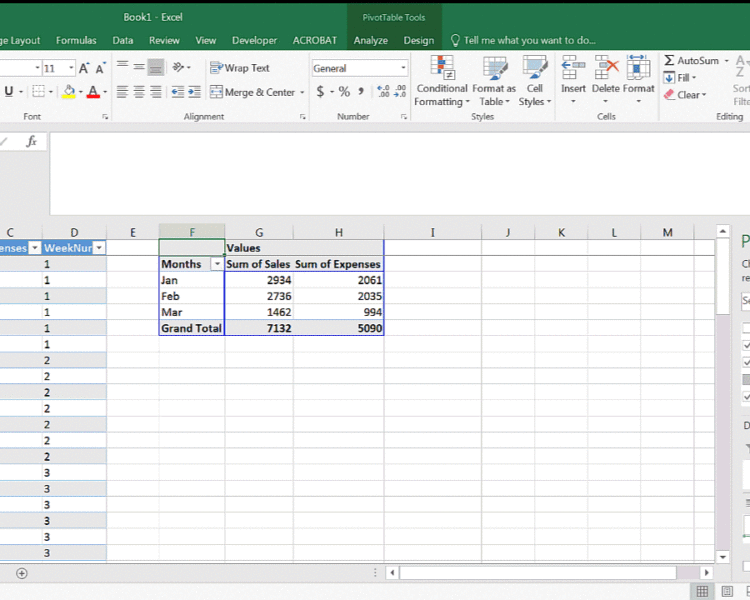Click the Increase Font Size icon
This screenshot has height=600, width=750.
pos(85,68)
